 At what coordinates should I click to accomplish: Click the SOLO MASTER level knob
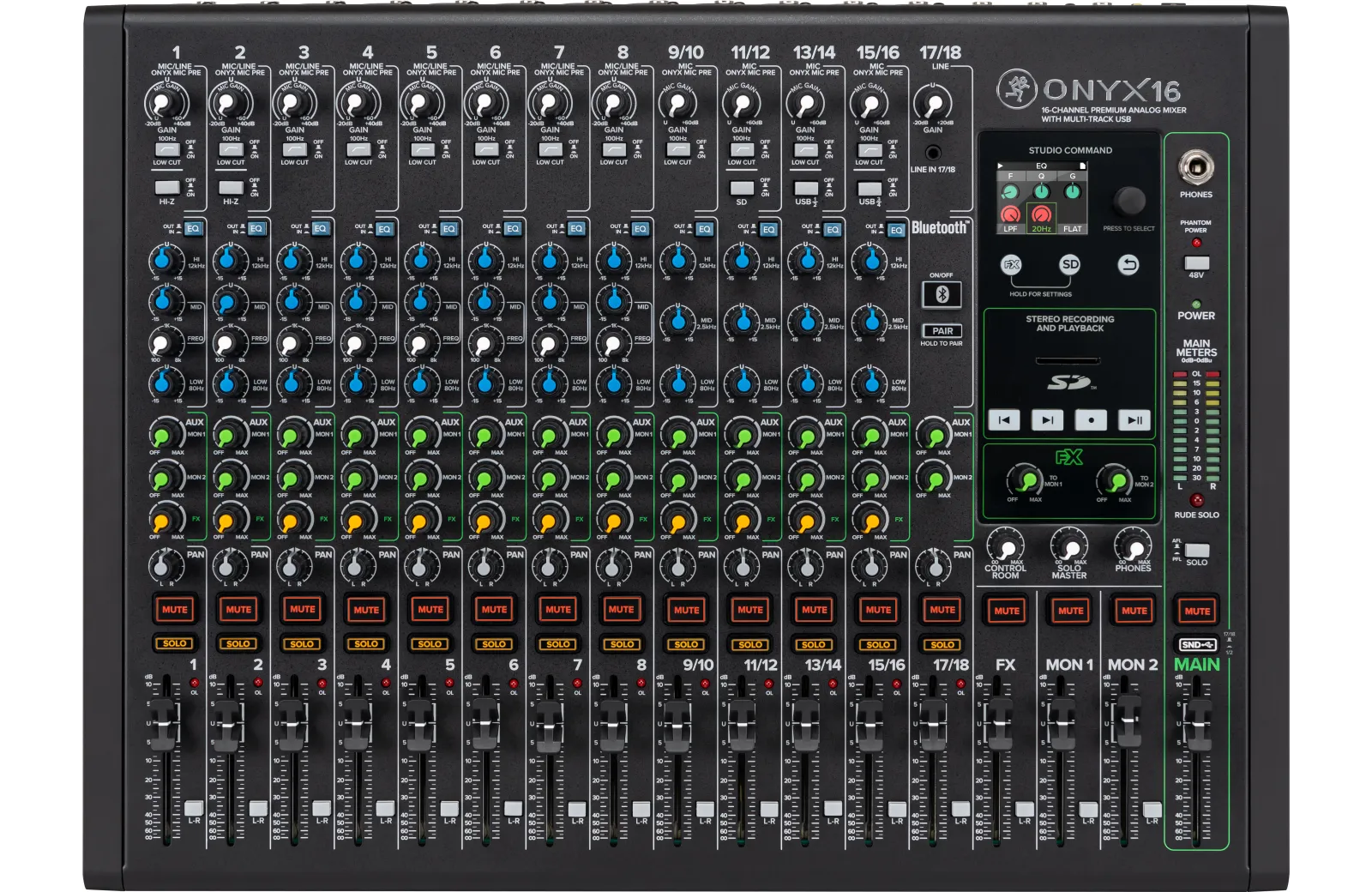click(x=1069, y=546)
